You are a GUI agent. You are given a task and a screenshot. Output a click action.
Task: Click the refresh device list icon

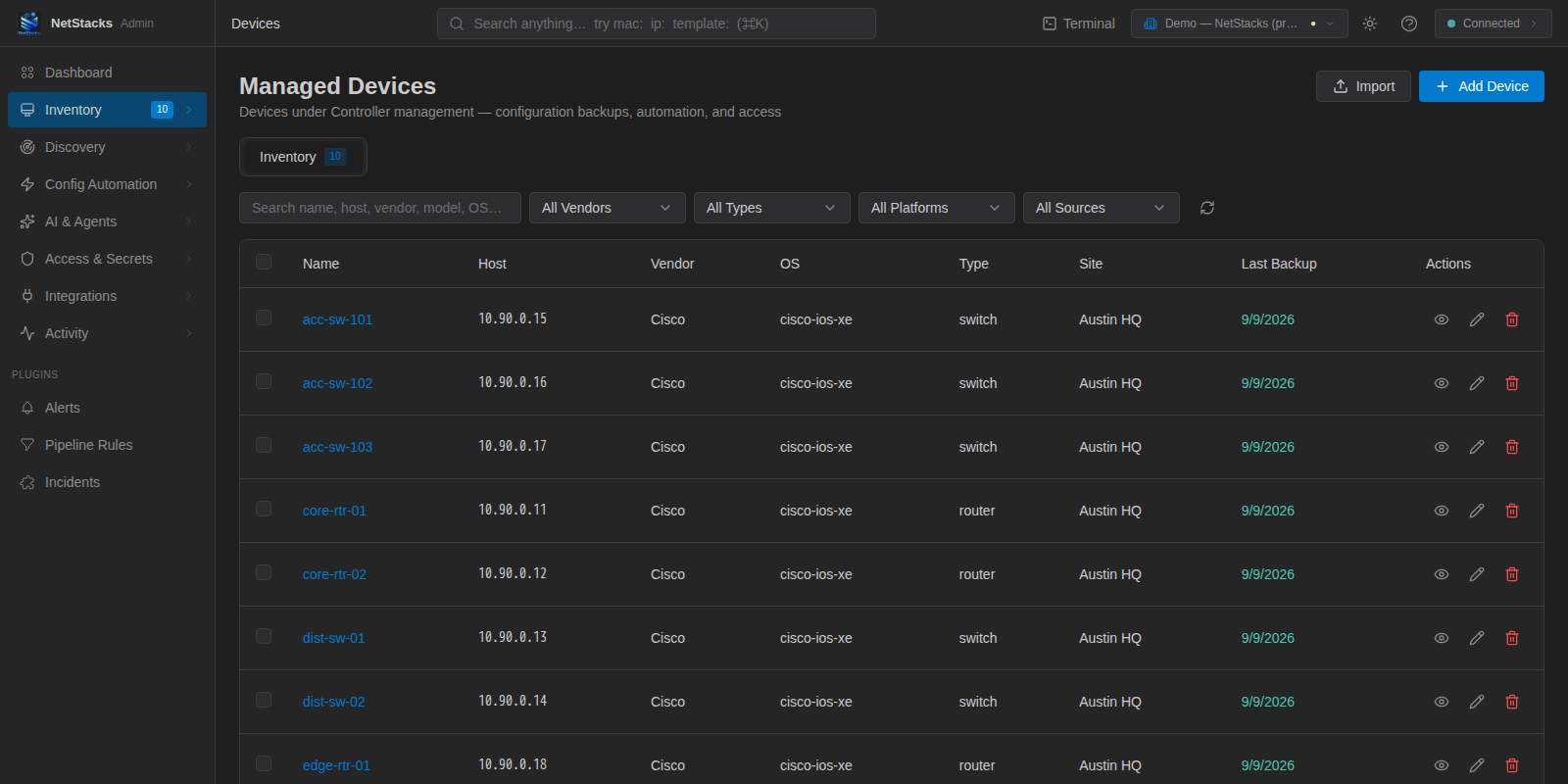tap(1207, 208)
